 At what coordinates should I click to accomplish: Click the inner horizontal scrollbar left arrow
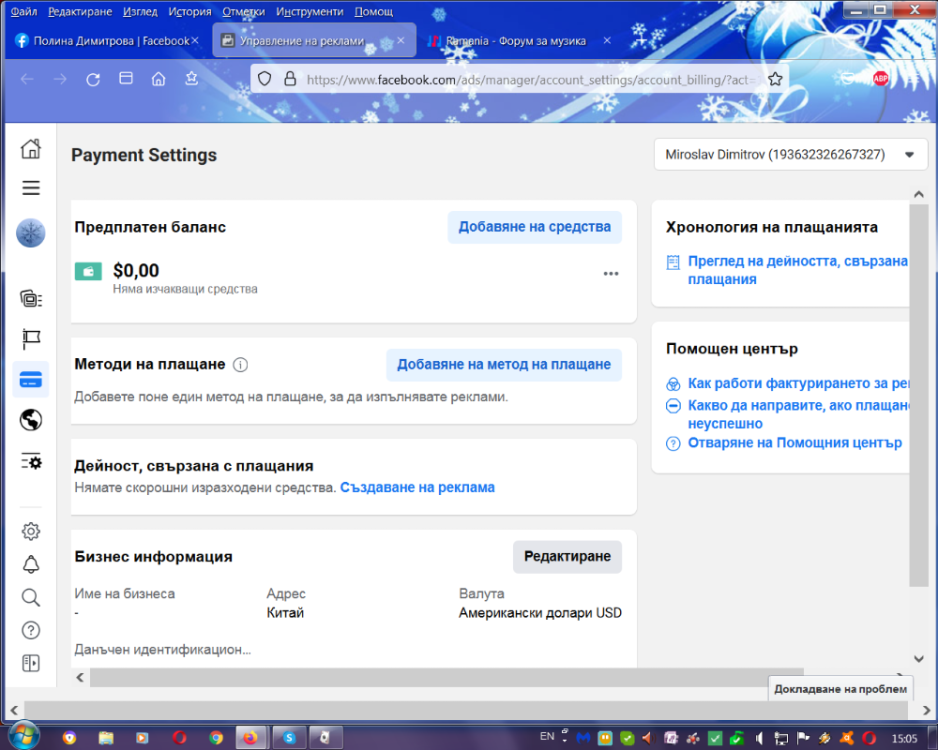[80, 677]
